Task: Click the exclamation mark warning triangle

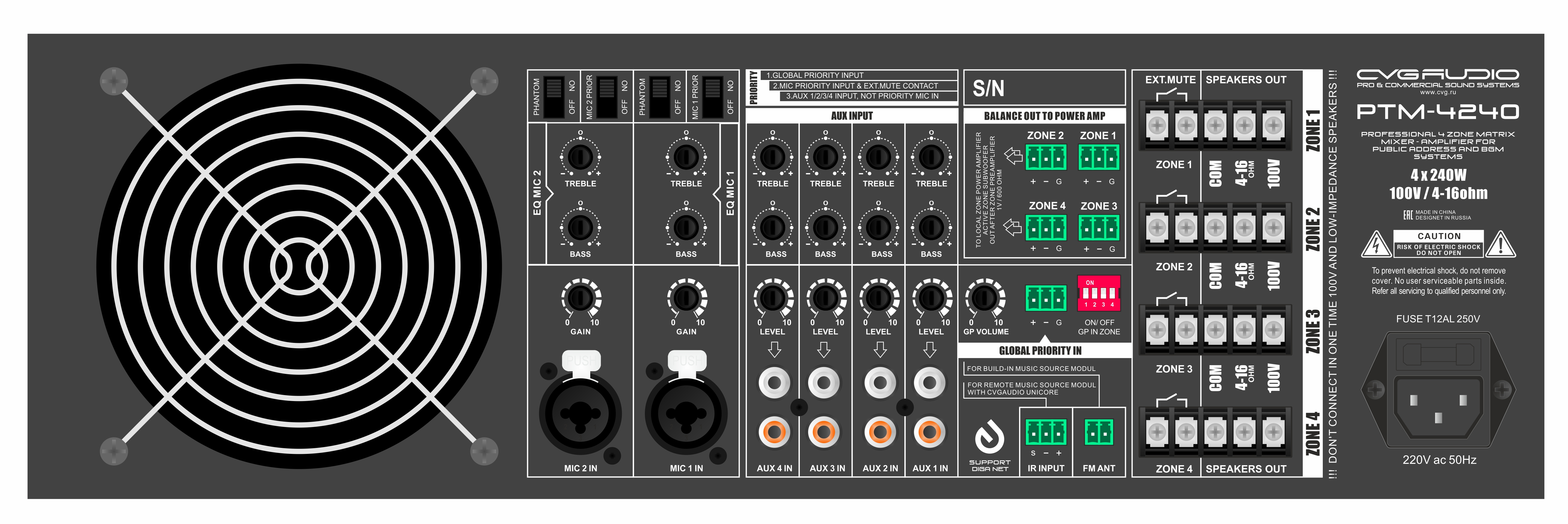Action: (x=1501, y=244)
